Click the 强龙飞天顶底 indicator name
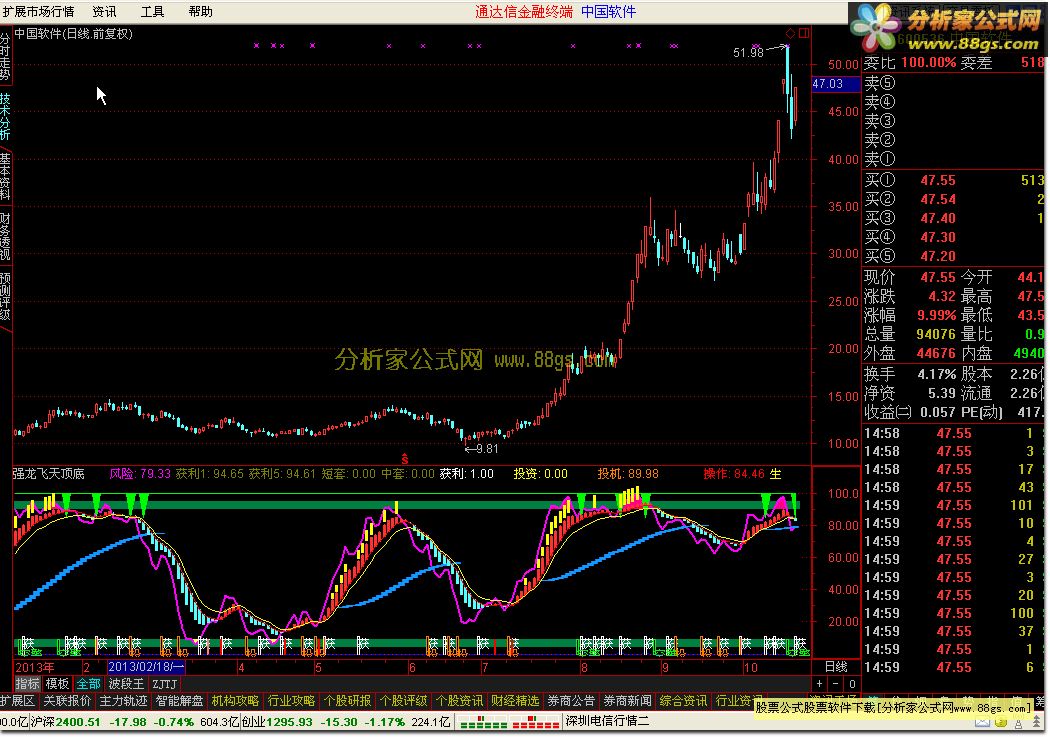Image resolution: width=1050 pixels, height=737 pixels. click(x=49, y=474)
